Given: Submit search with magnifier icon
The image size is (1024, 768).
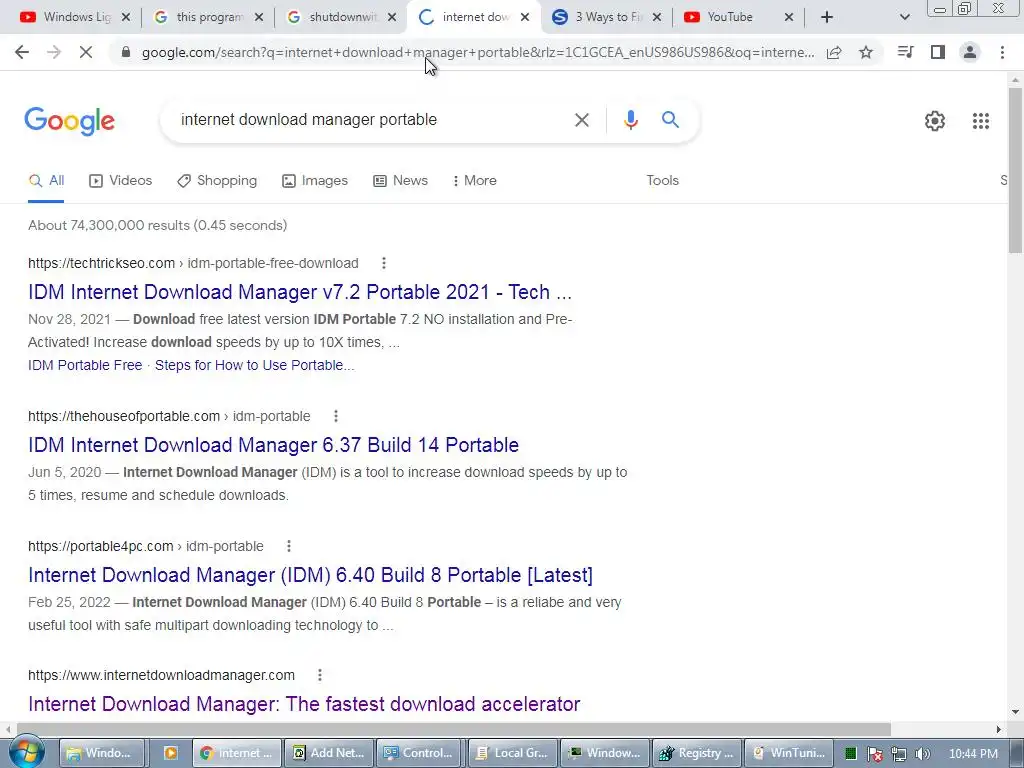Looking at the screenshot, I should 670,120.
